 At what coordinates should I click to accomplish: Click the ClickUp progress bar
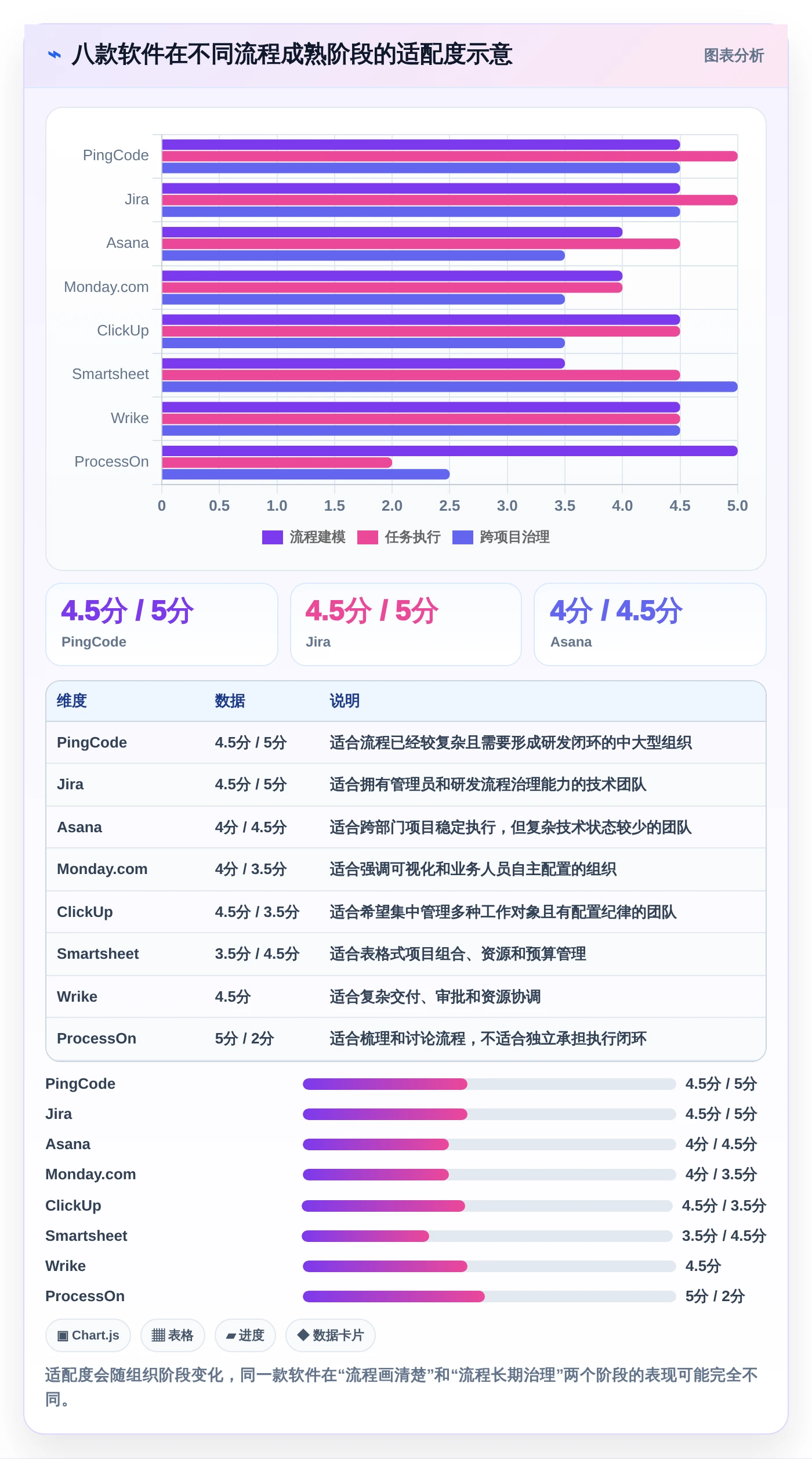487,1206
